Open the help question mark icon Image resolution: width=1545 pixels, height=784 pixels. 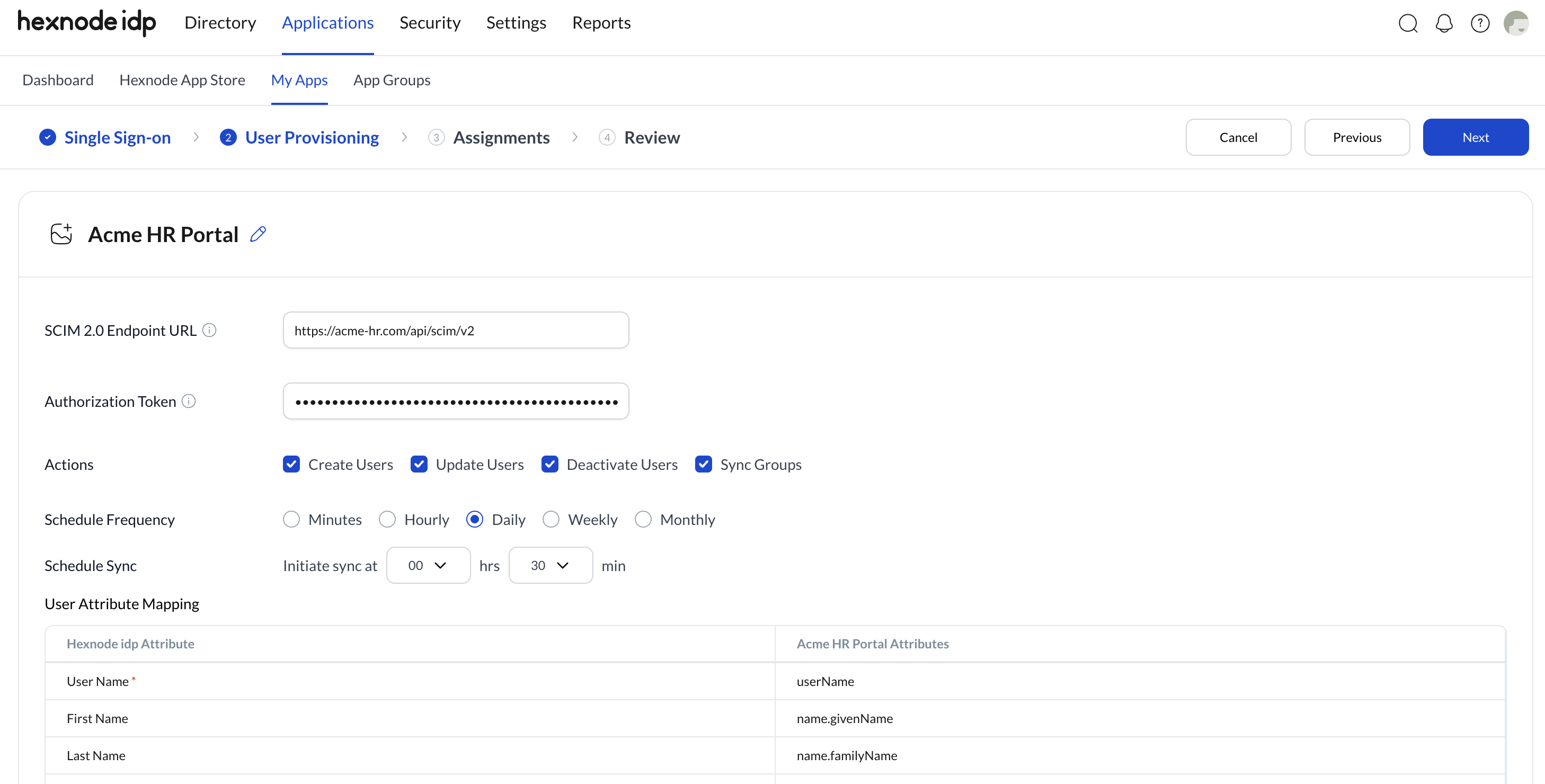(1480, 23)
